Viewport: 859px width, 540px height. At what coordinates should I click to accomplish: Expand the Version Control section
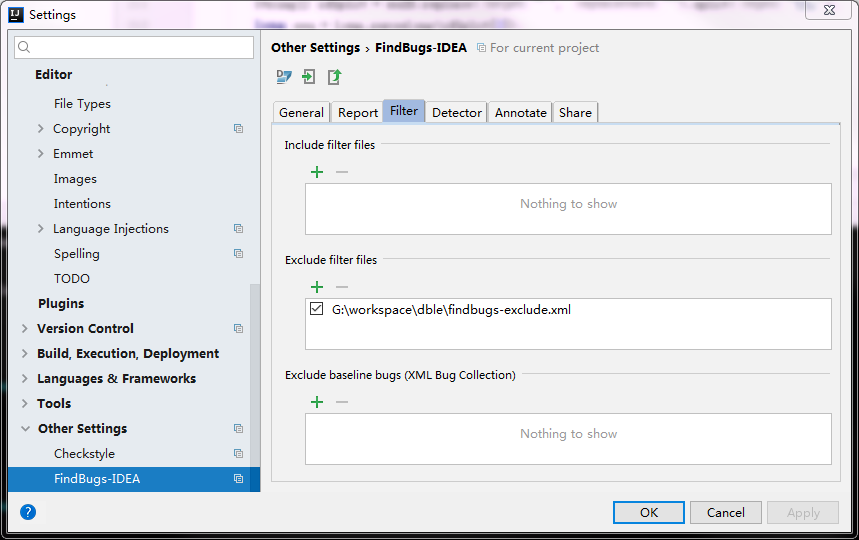[x=25, y=329]
